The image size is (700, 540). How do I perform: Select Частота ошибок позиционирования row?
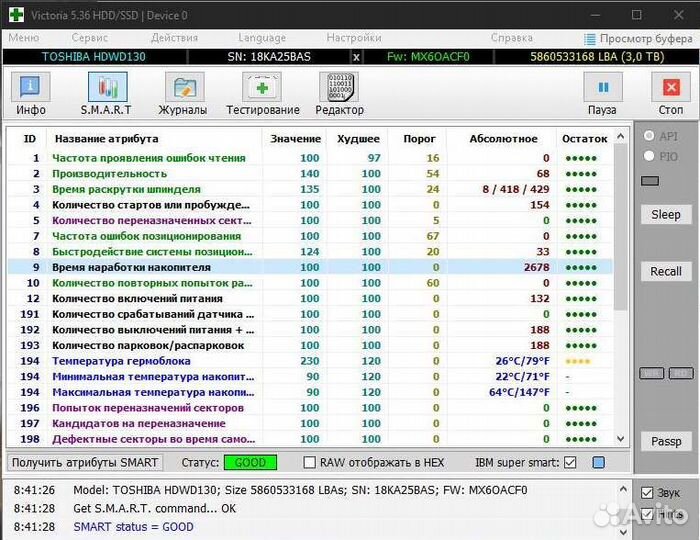pos(310,236)
